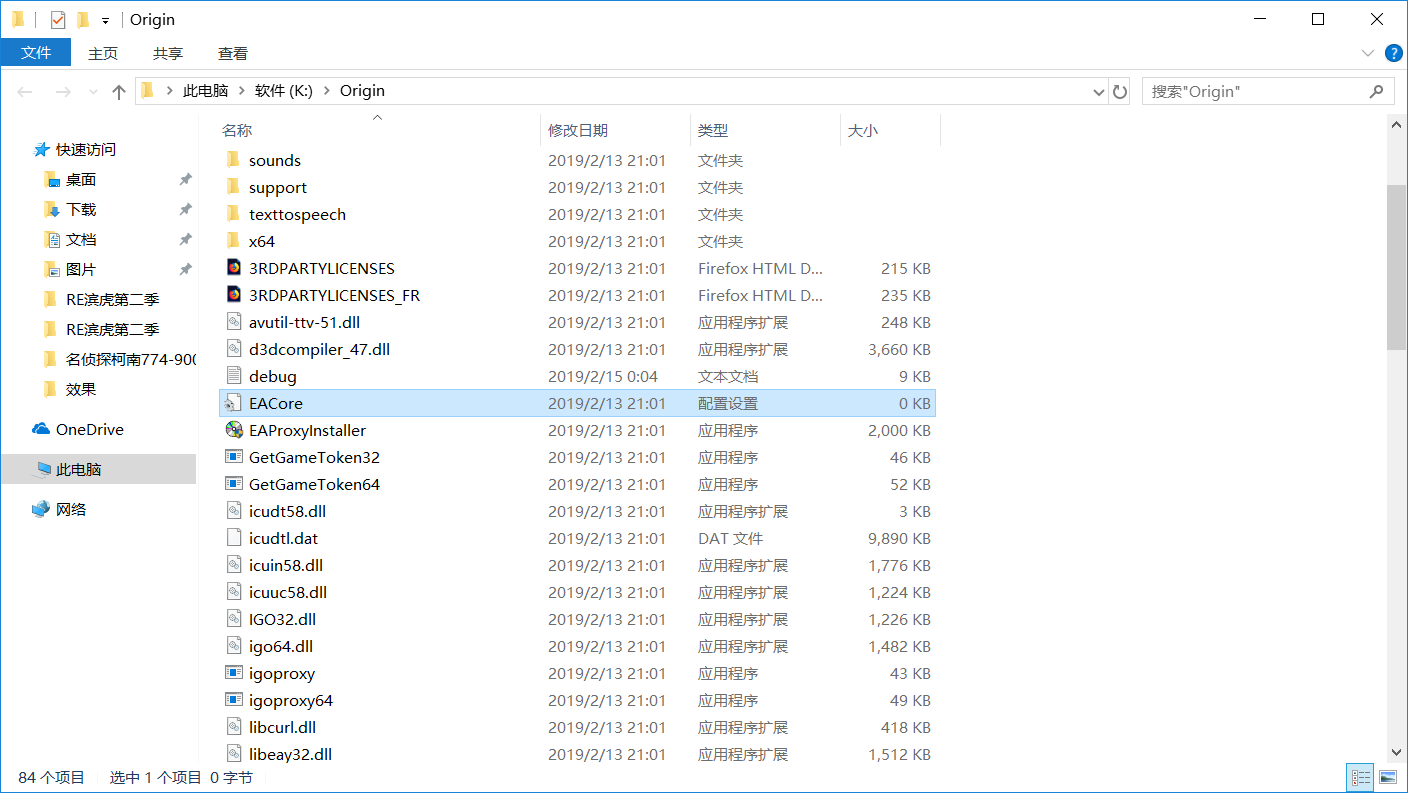Screen dimensions: 1408x793
Task: Select the libcurl.dll file name
Action: point(282,727)
